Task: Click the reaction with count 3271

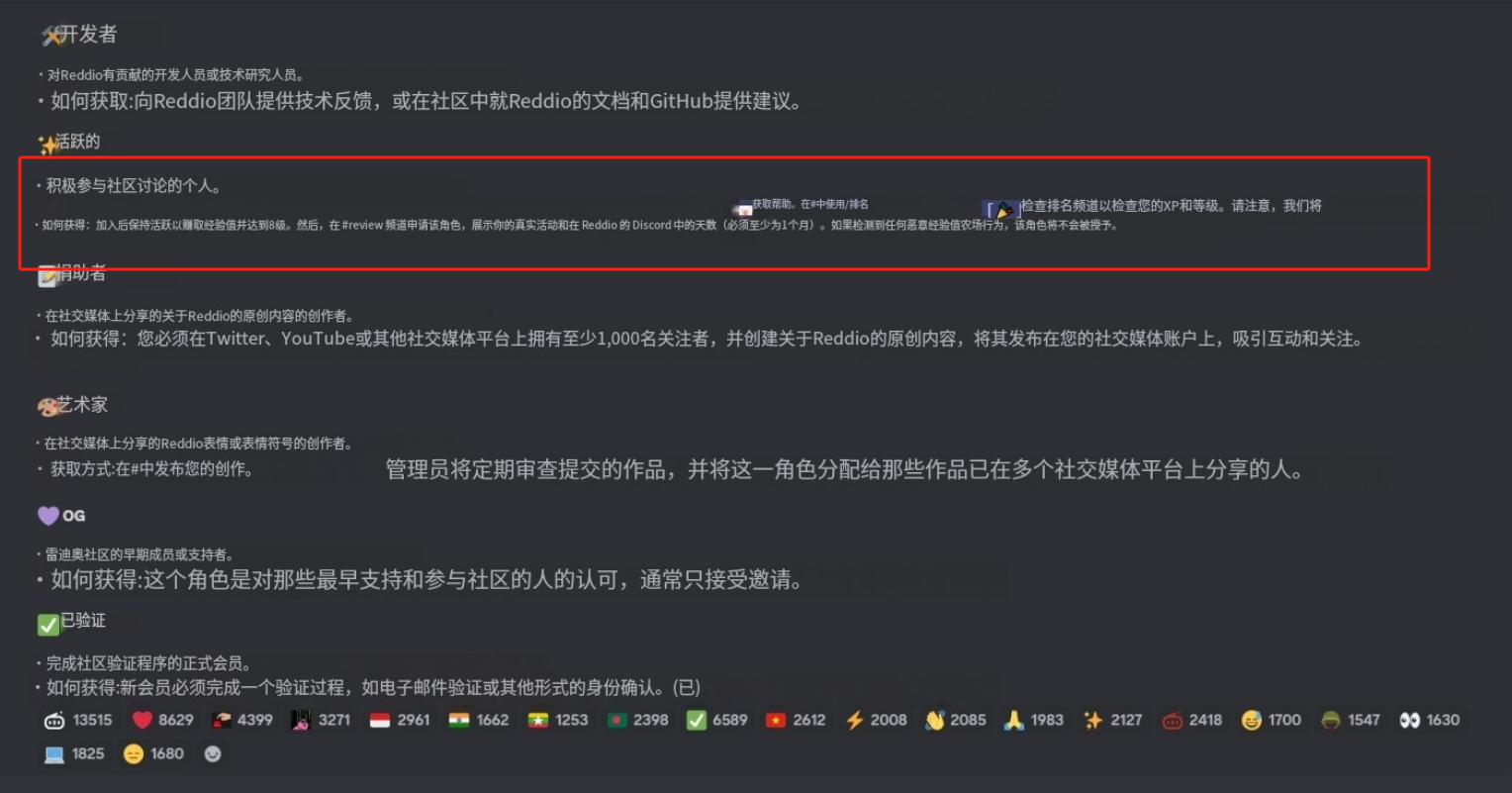Action: [x=321, y=721]
